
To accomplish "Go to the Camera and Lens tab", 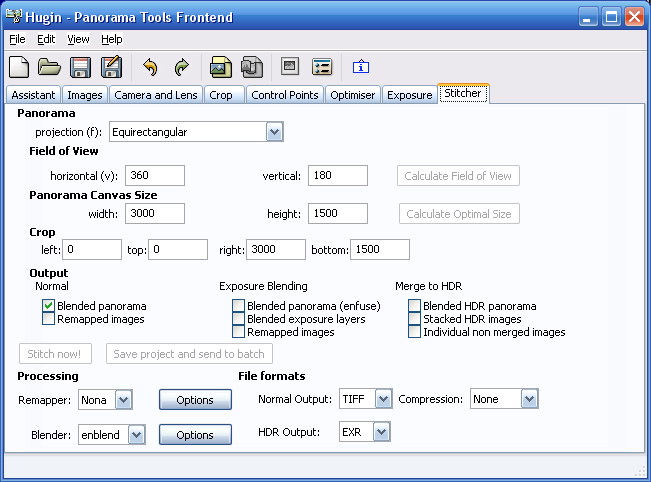I will (x=156, y=95).
